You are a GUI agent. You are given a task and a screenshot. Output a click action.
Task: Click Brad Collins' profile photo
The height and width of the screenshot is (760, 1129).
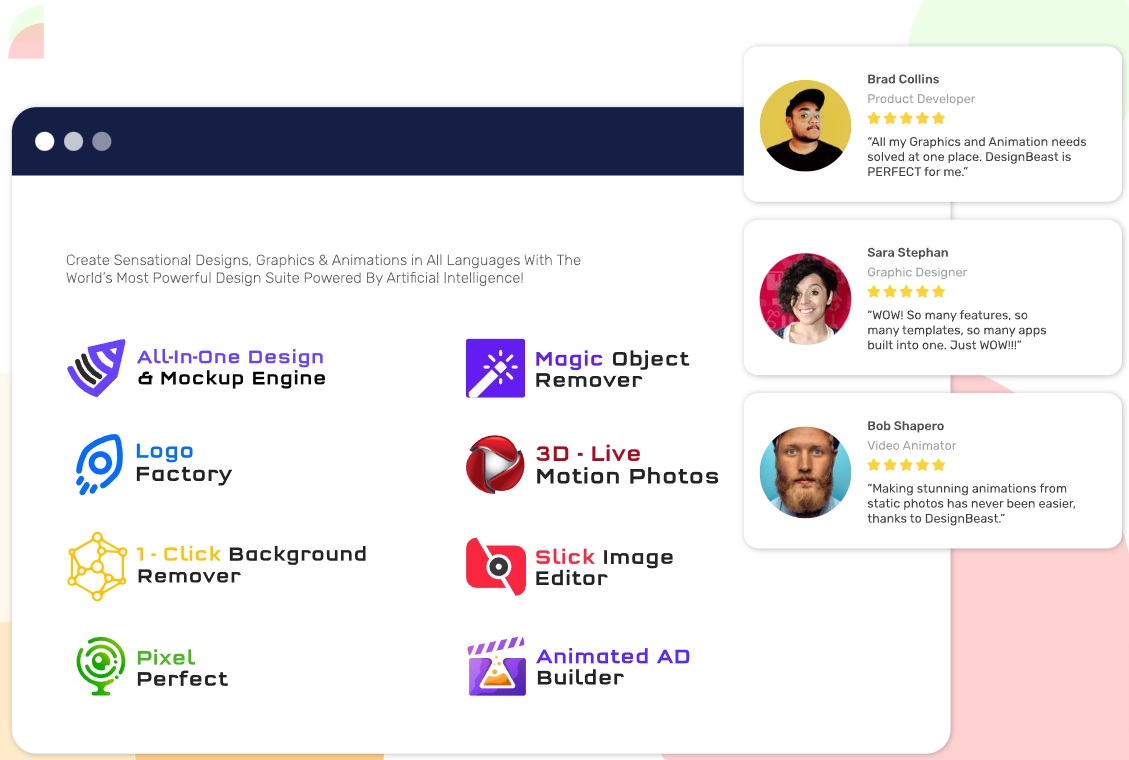tap(805, 126)
